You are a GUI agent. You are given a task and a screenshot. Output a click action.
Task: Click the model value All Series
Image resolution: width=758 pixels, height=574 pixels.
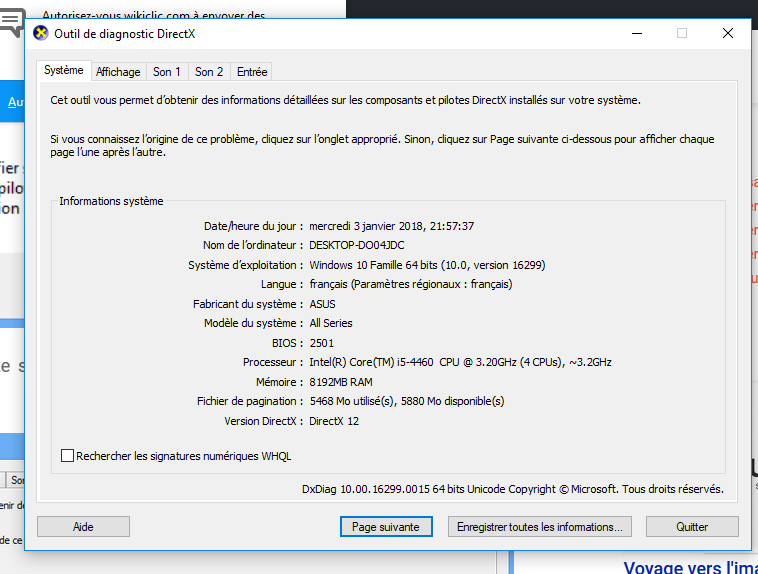331,323
